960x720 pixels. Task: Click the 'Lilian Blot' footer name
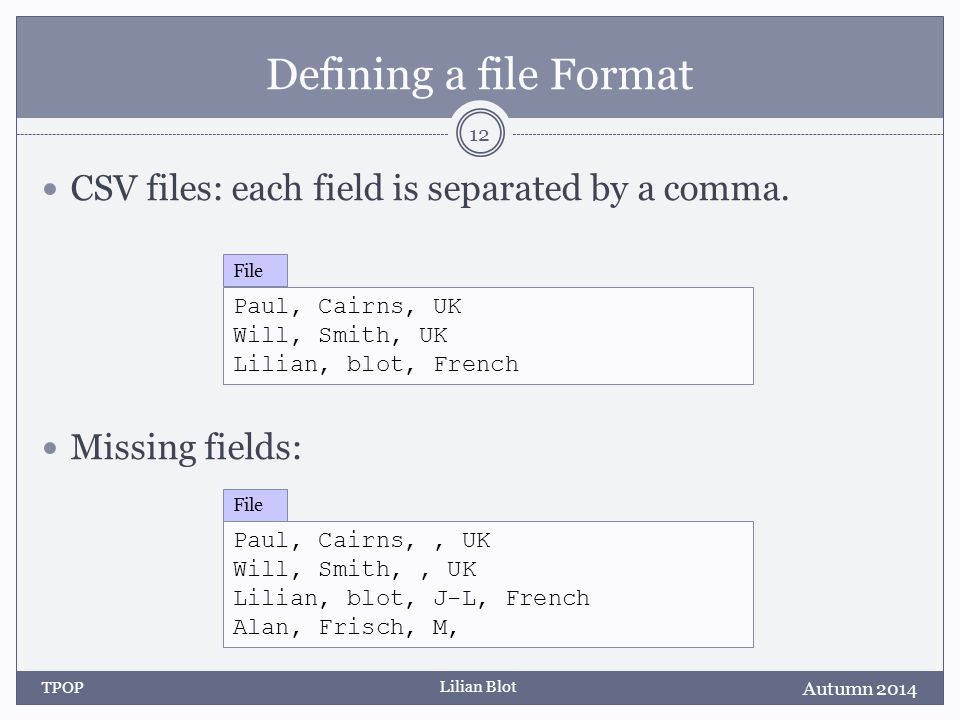click(x=478, y=687)
